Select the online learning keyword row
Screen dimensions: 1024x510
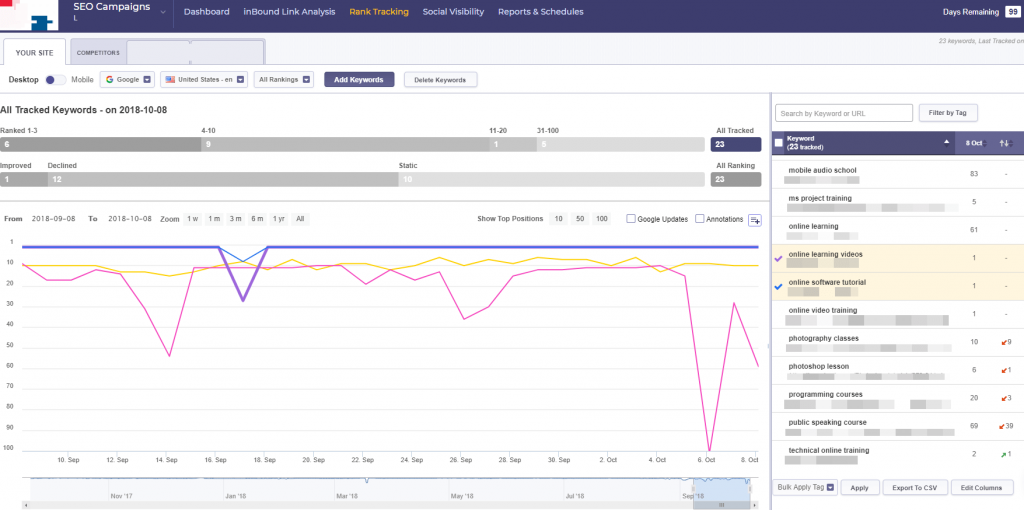[897, 231]
